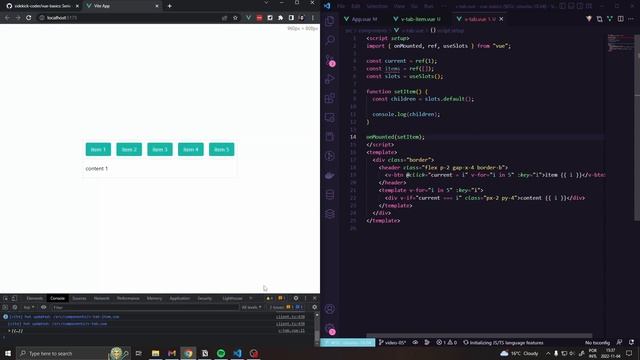Open Task View in the taskbar
The width and height of the screenshot is (640, 360).
[x=139, y=353]
